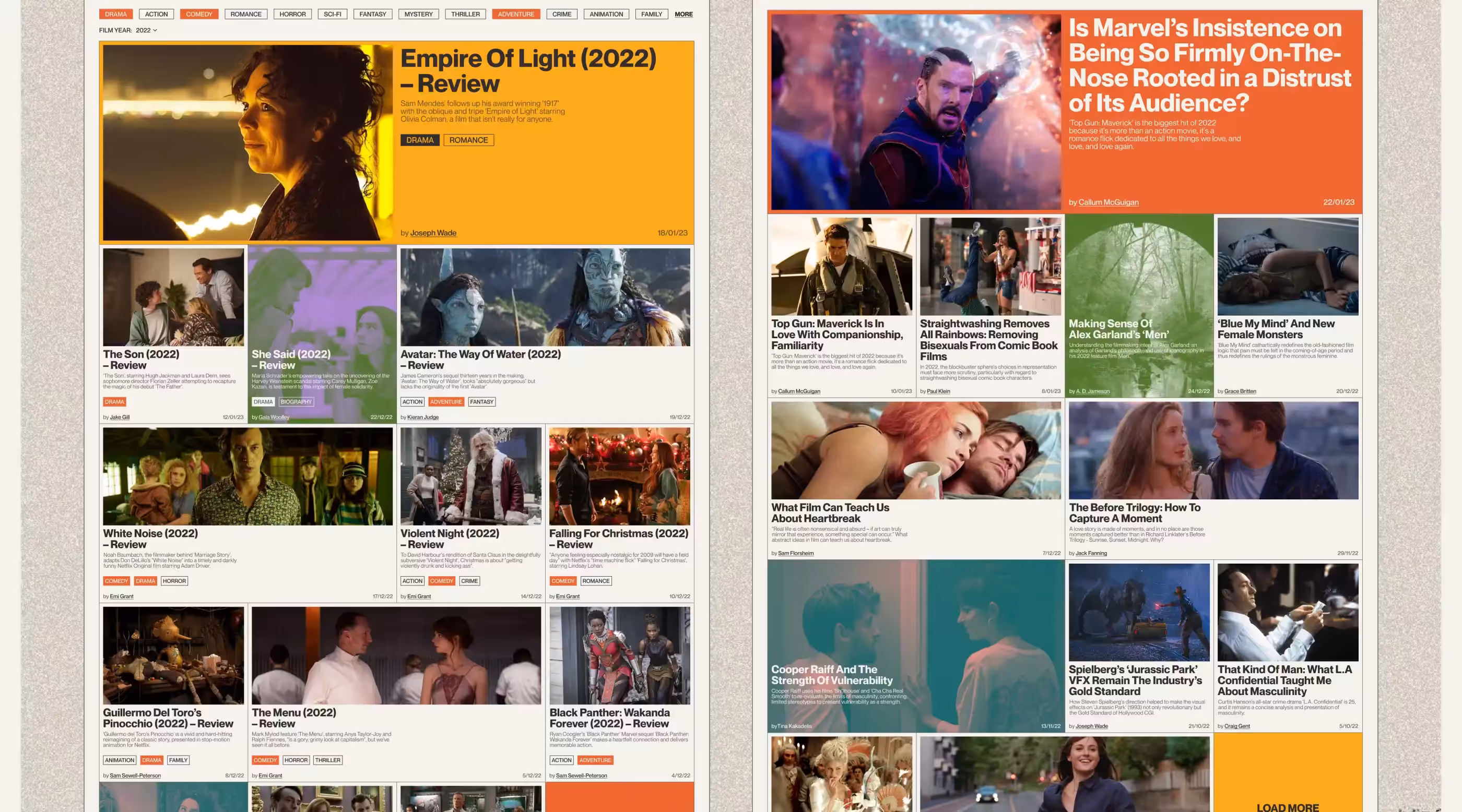Toggle the FAMILY genre filter

652,14
